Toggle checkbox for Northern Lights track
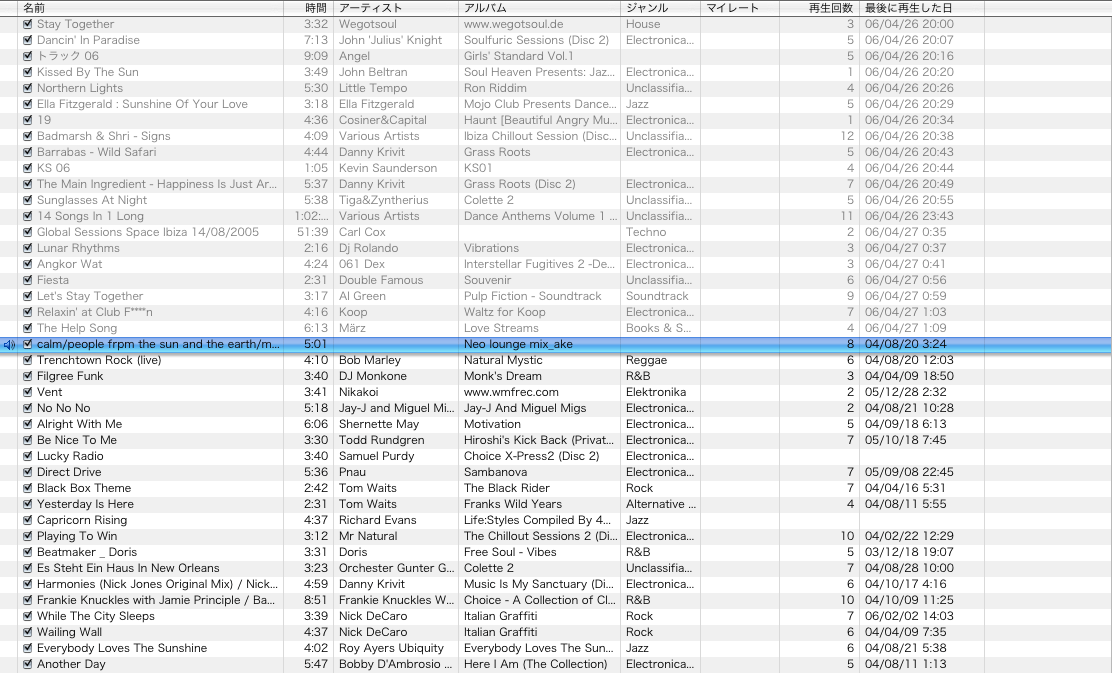 coord(28,89)
